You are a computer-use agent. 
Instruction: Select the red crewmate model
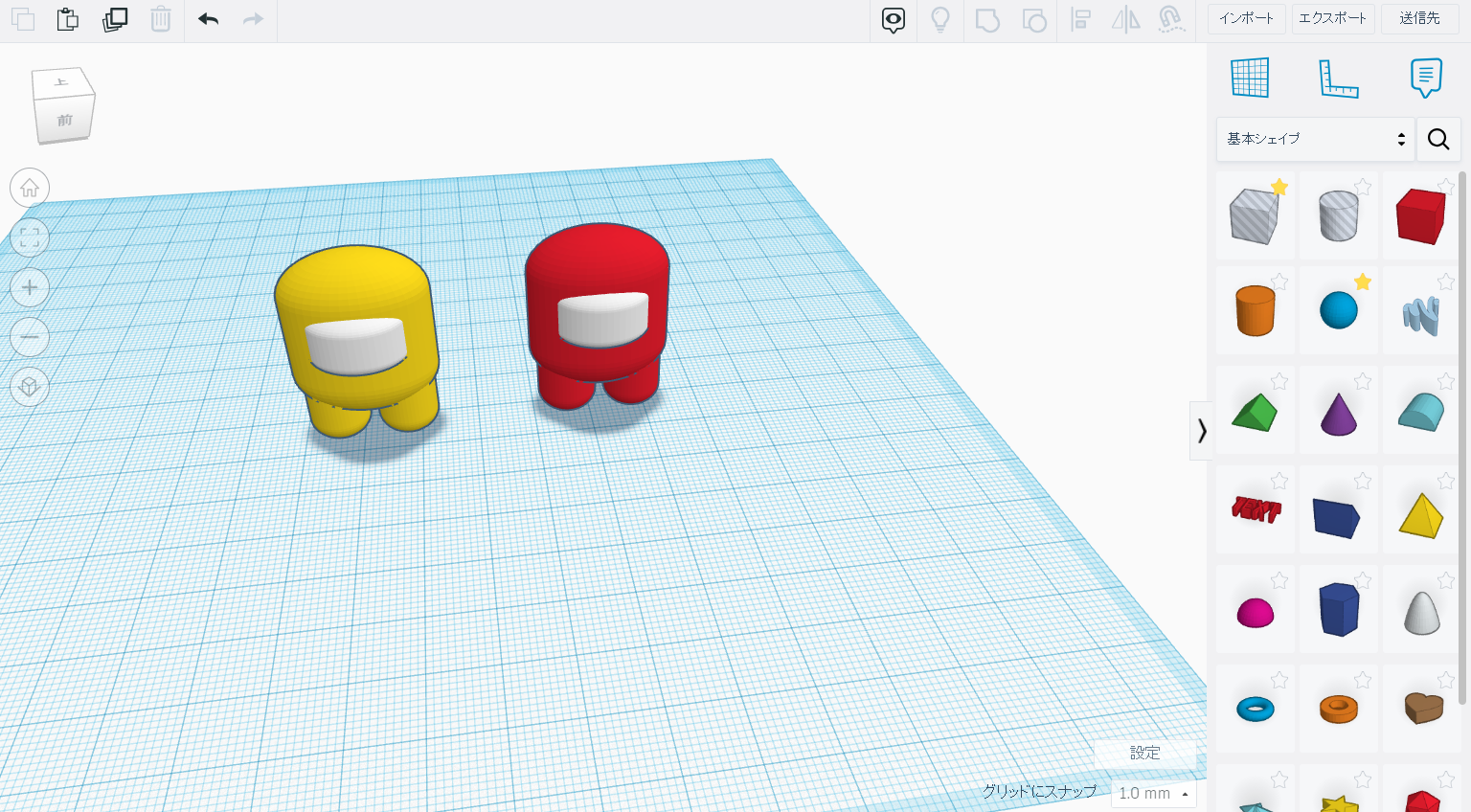(x=597, y=316)
